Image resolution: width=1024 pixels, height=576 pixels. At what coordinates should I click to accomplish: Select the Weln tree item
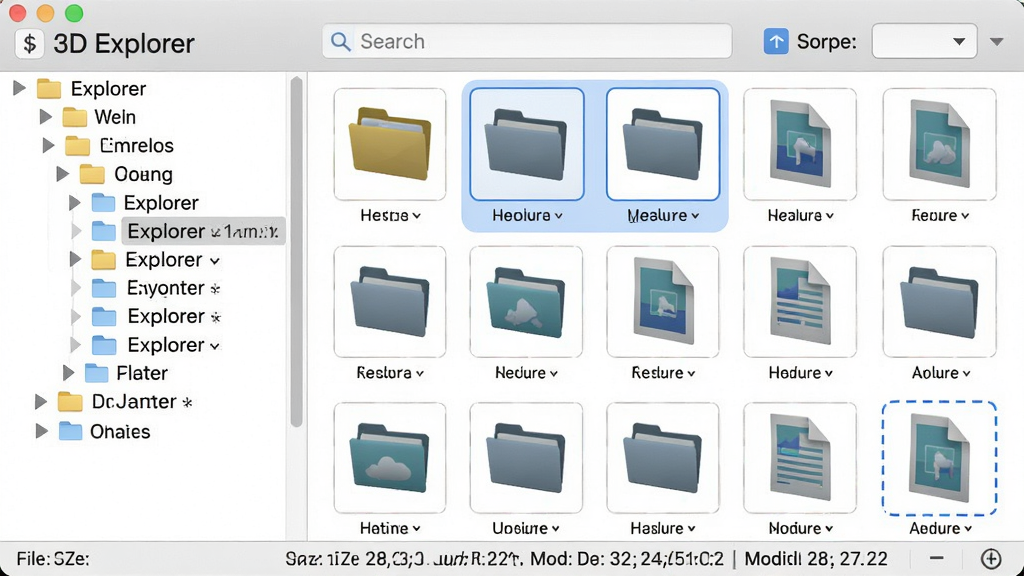(x=115, y=117)
